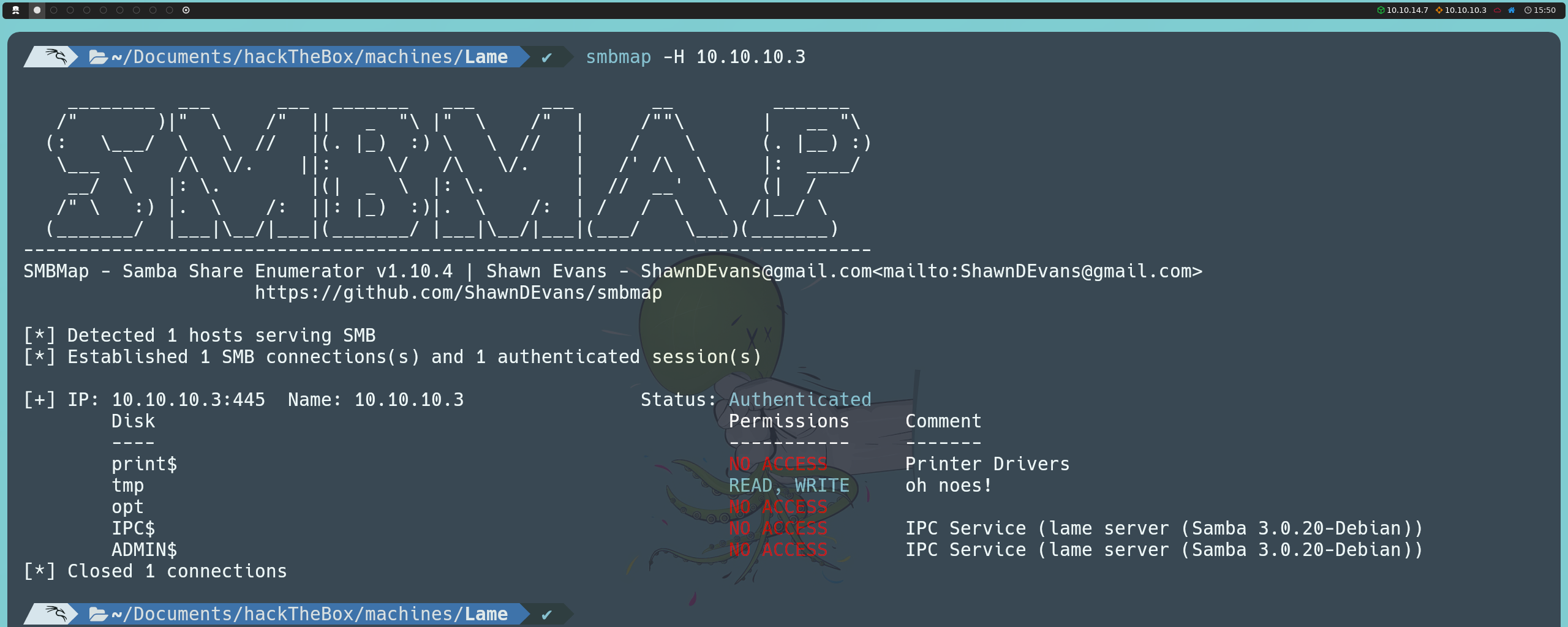The image size is (1568, 627).
Task: Click target address 10.10.10.3 in top bar
Action: coord(1465,10)
